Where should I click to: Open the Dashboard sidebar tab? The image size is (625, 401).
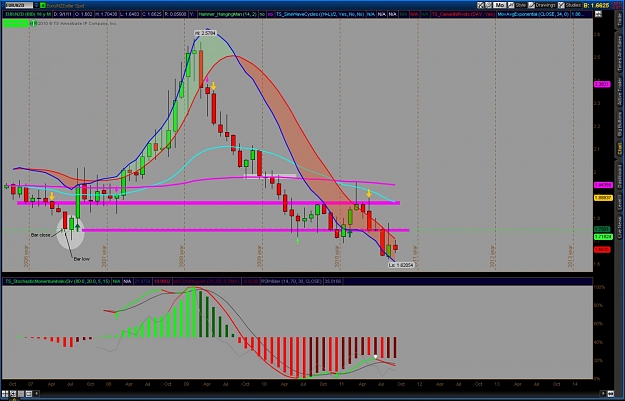click(x=620, y=177)
